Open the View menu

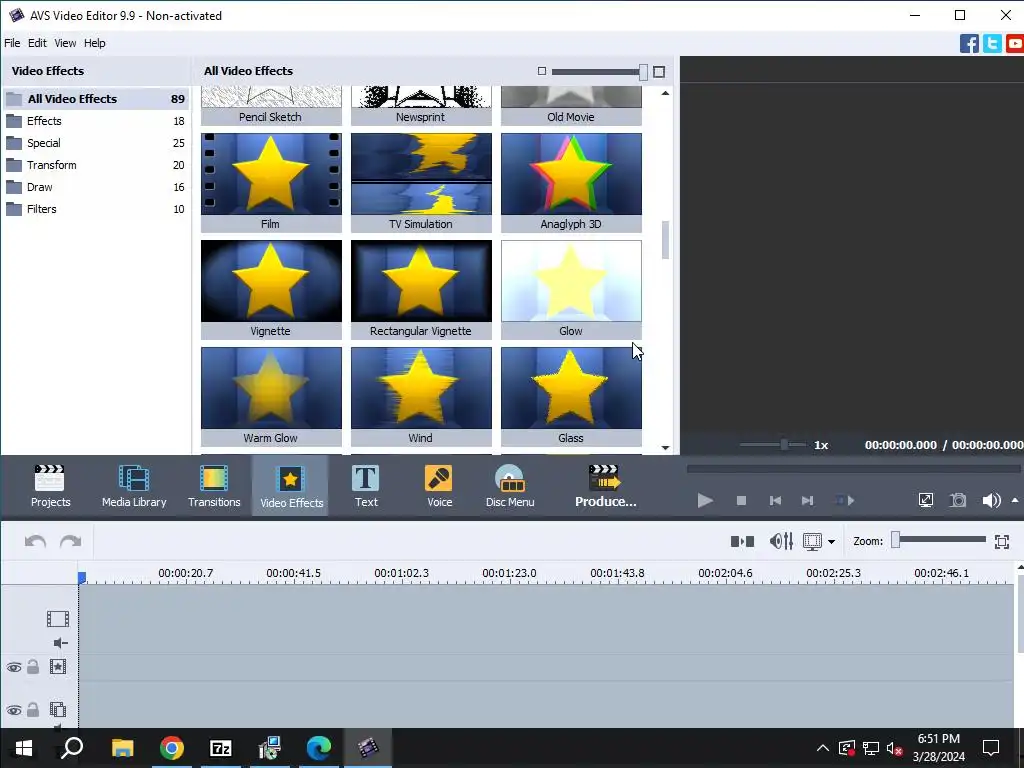(65, 43)
